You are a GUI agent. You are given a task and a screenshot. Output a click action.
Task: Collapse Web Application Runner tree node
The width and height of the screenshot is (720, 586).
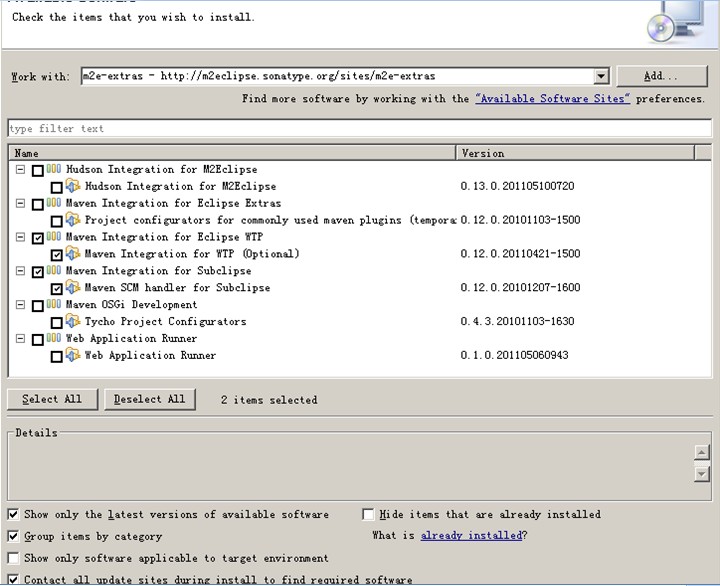20,338
